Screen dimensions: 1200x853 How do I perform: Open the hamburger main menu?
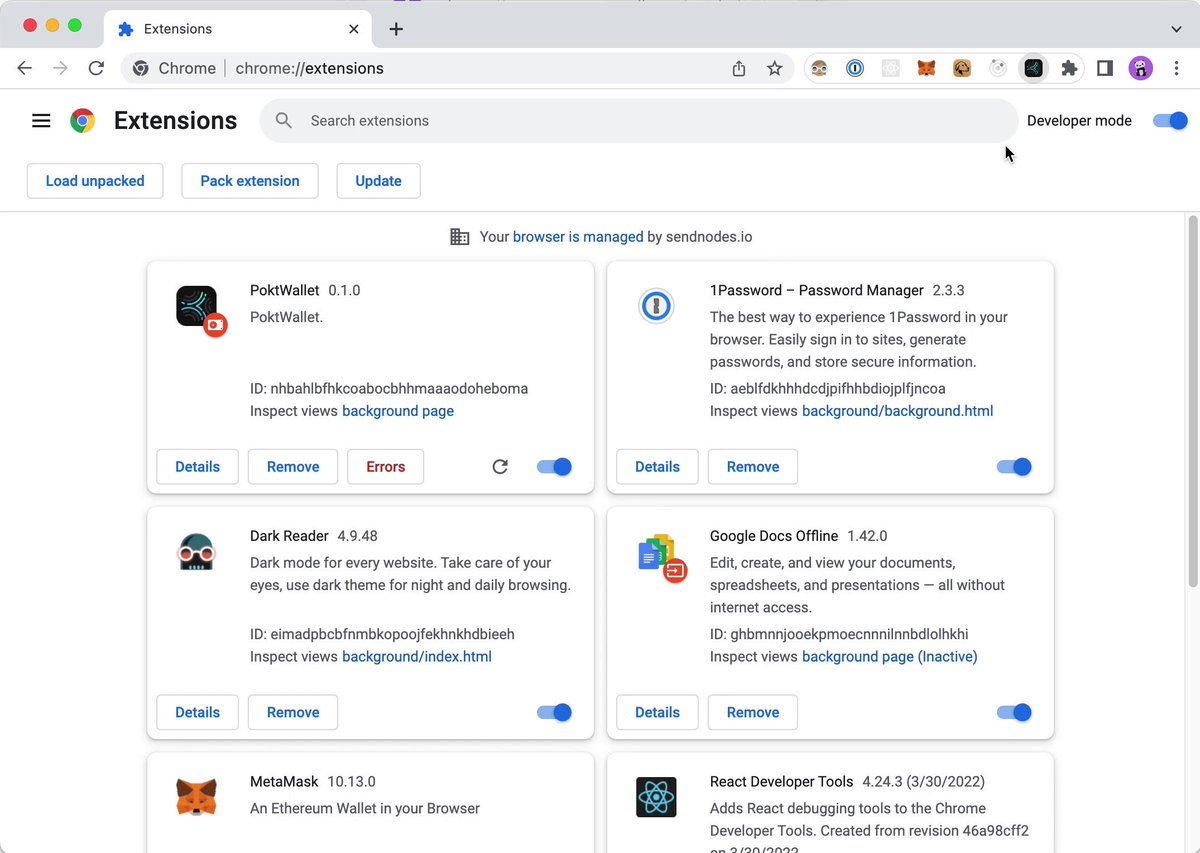(41, 121)
